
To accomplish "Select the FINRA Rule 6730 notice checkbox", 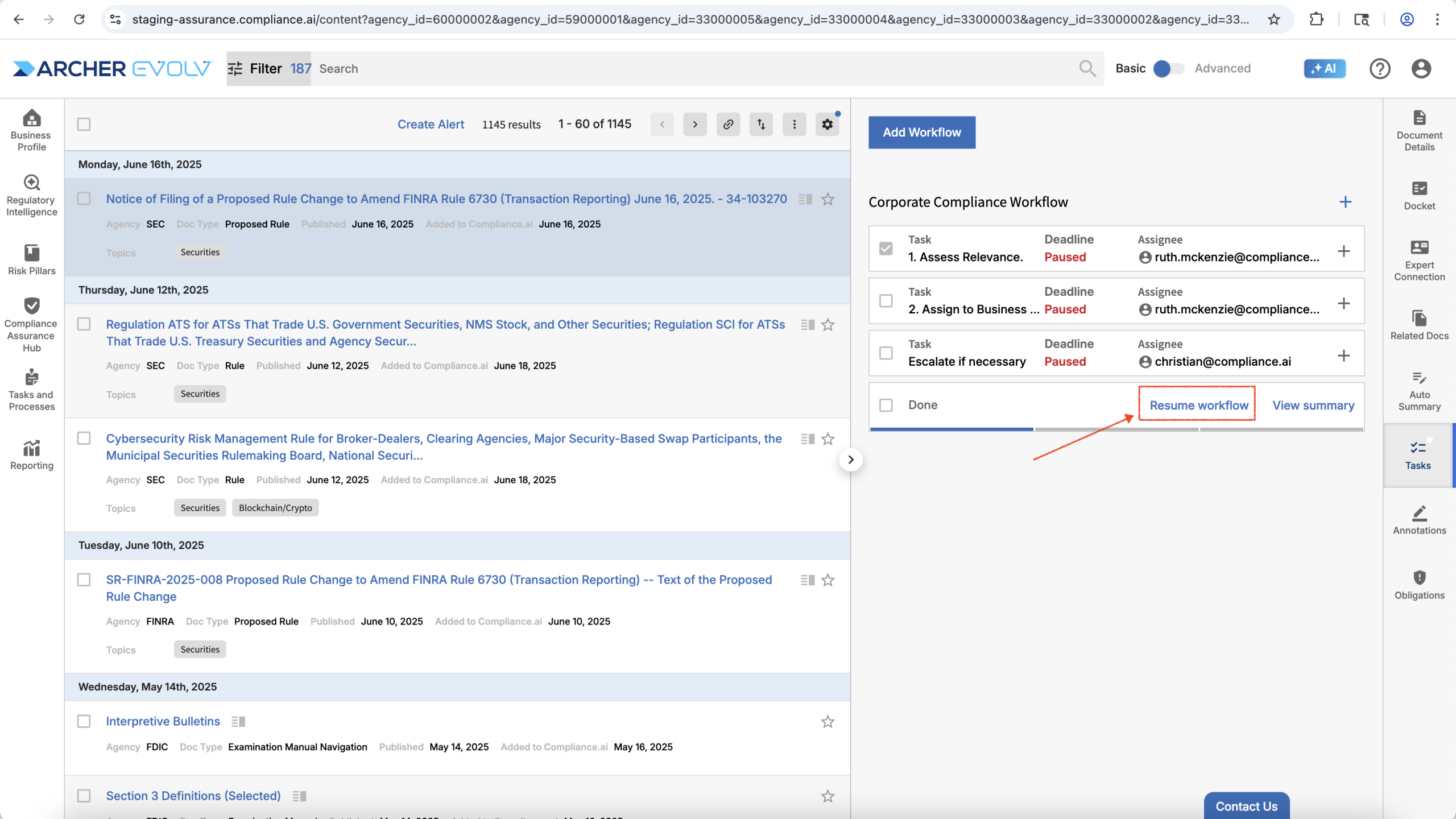I will 84,198.
